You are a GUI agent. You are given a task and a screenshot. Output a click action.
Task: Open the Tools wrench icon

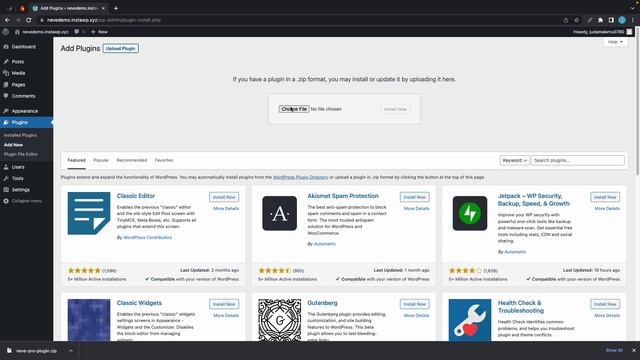6,178
